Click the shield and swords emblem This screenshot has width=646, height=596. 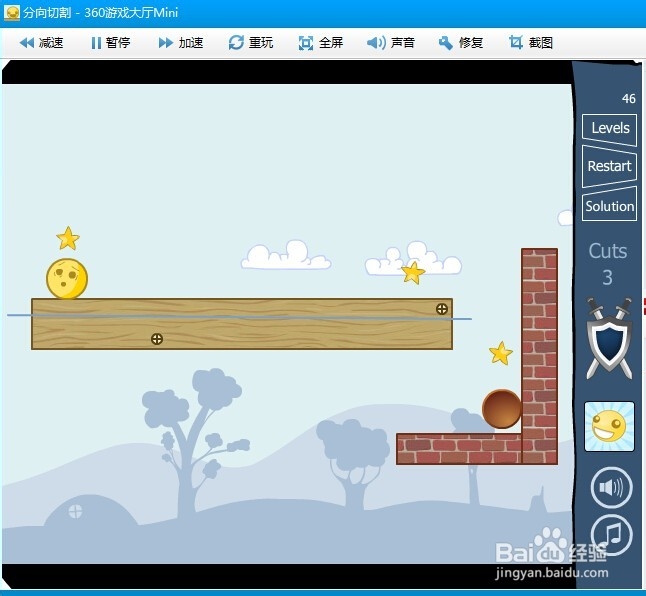[x=609, y=339]
